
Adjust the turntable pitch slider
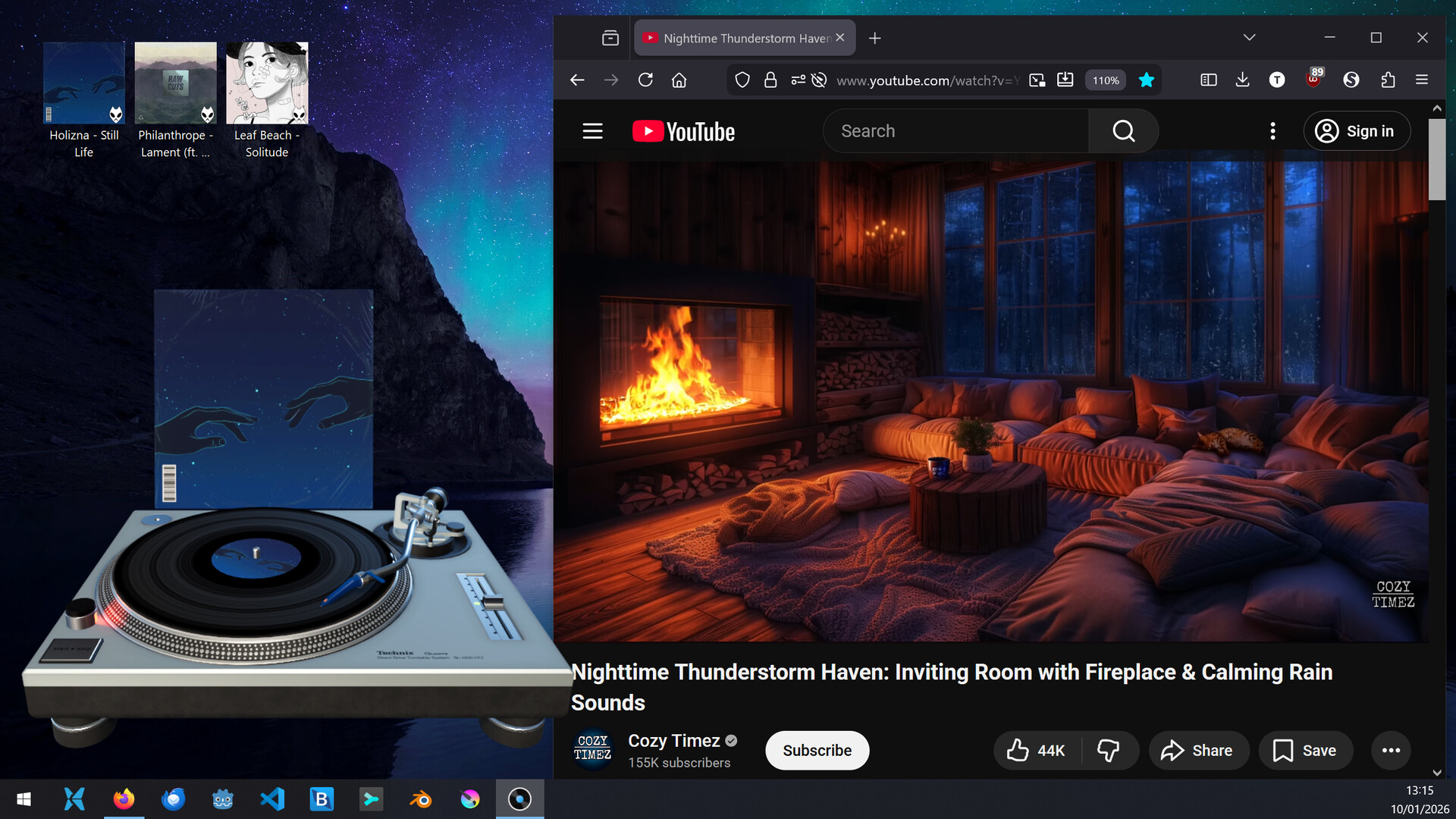[493, 601]
